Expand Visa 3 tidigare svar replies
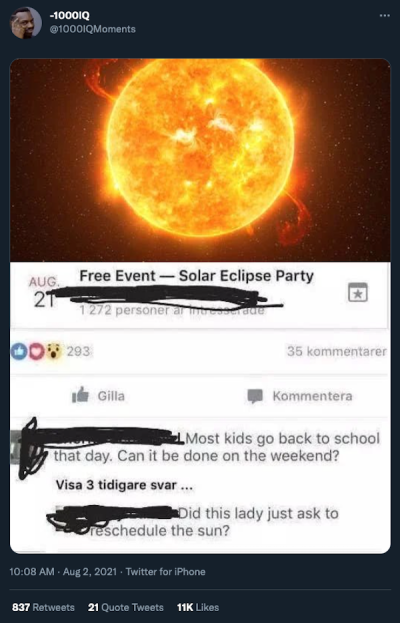 [x=124, y=485]
